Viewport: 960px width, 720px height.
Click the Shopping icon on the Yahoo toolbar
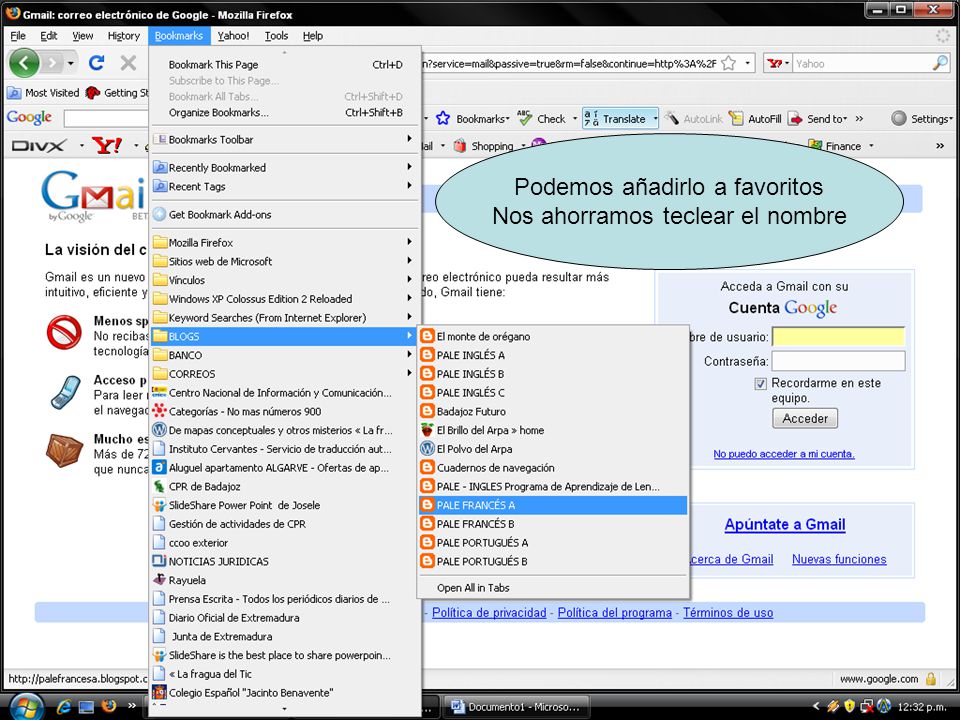[x=460, y=146]
